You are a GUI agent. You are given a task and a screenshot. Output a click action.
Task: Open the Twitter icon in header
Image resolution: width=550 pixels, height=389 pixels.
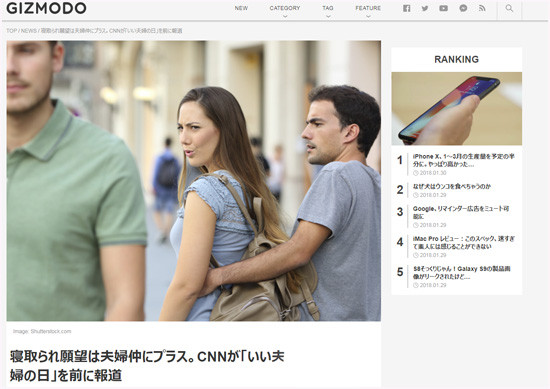point(425,8)
